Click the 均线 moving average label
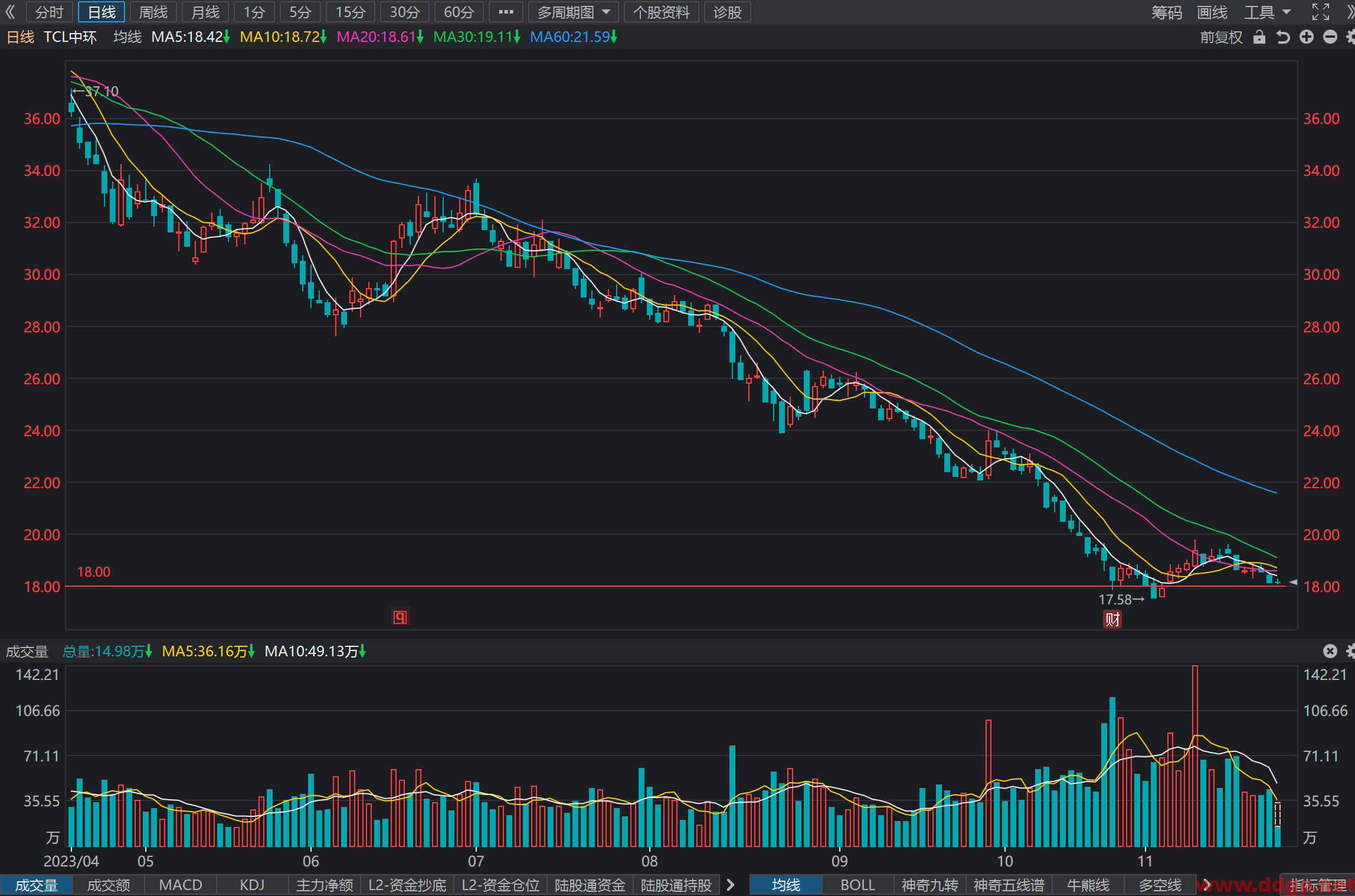This screenshot has height=896, width=1355. pos(127,37)
